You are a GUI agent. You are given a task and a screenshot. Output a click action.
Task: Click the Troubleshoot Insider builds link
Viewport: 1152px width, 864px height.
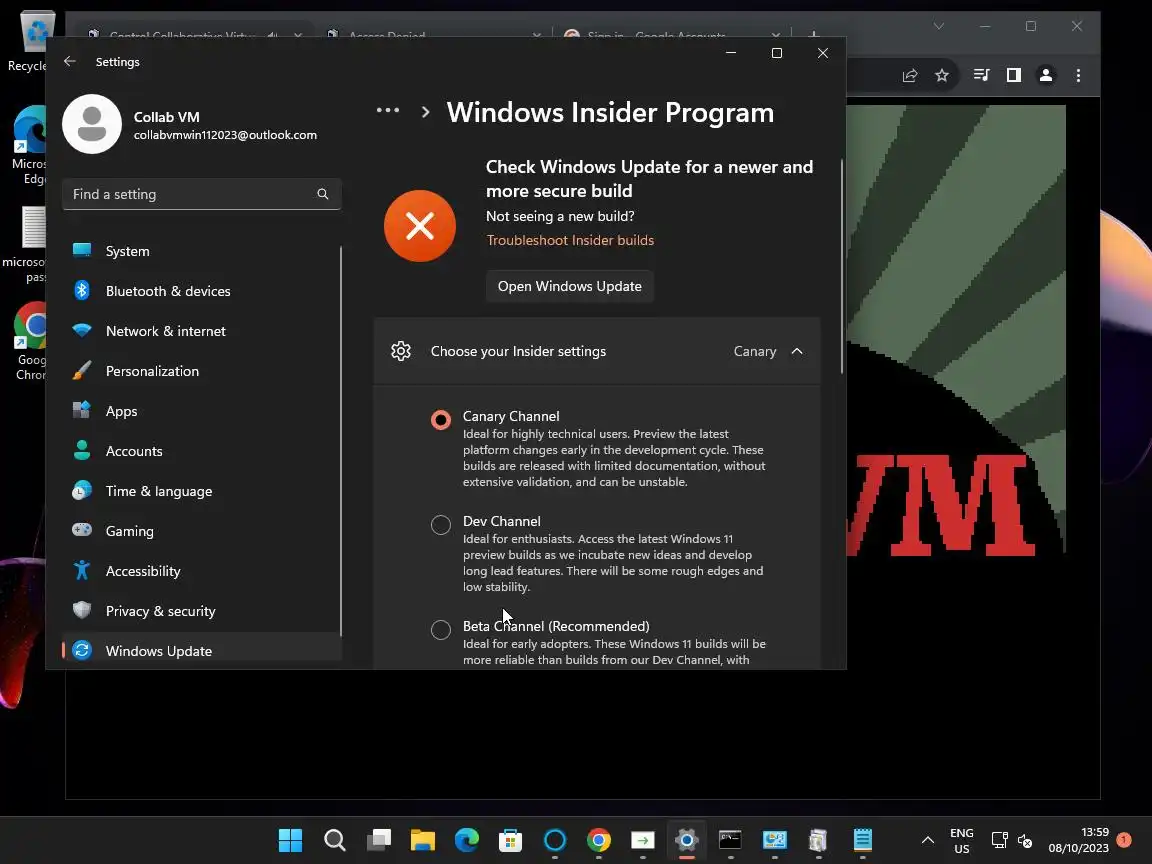pos(570,240)
